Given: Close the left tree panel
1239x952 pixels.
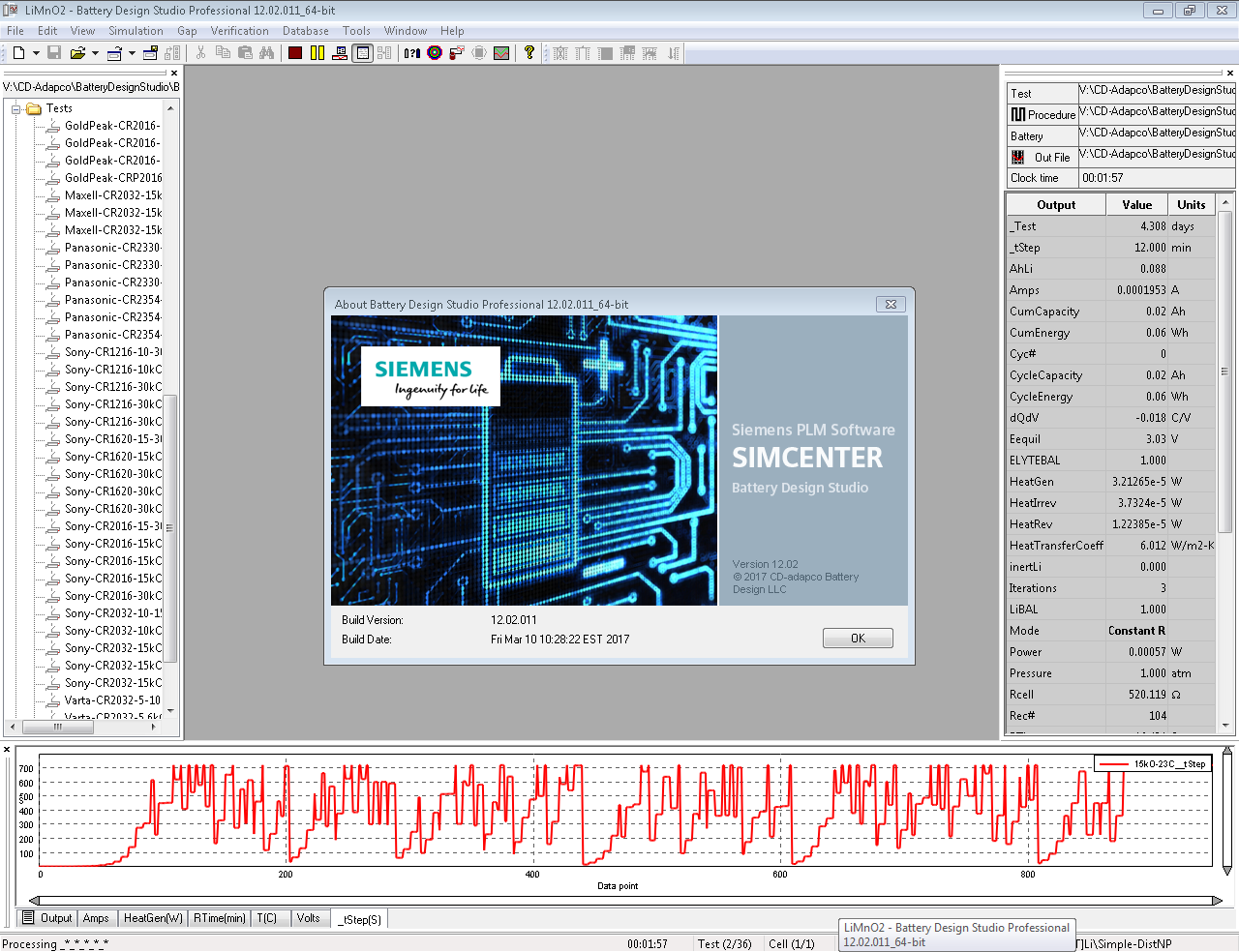Looking at the screenshot, I should point(174,74).
